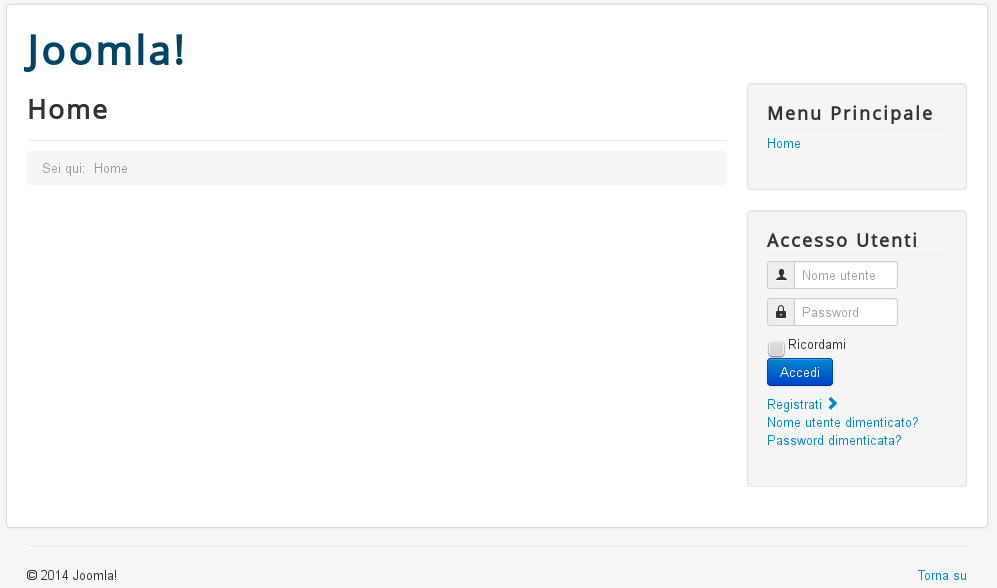Screen dimensions: 997x588
Task: Focus the Password input field
Action: click(846, 312)
